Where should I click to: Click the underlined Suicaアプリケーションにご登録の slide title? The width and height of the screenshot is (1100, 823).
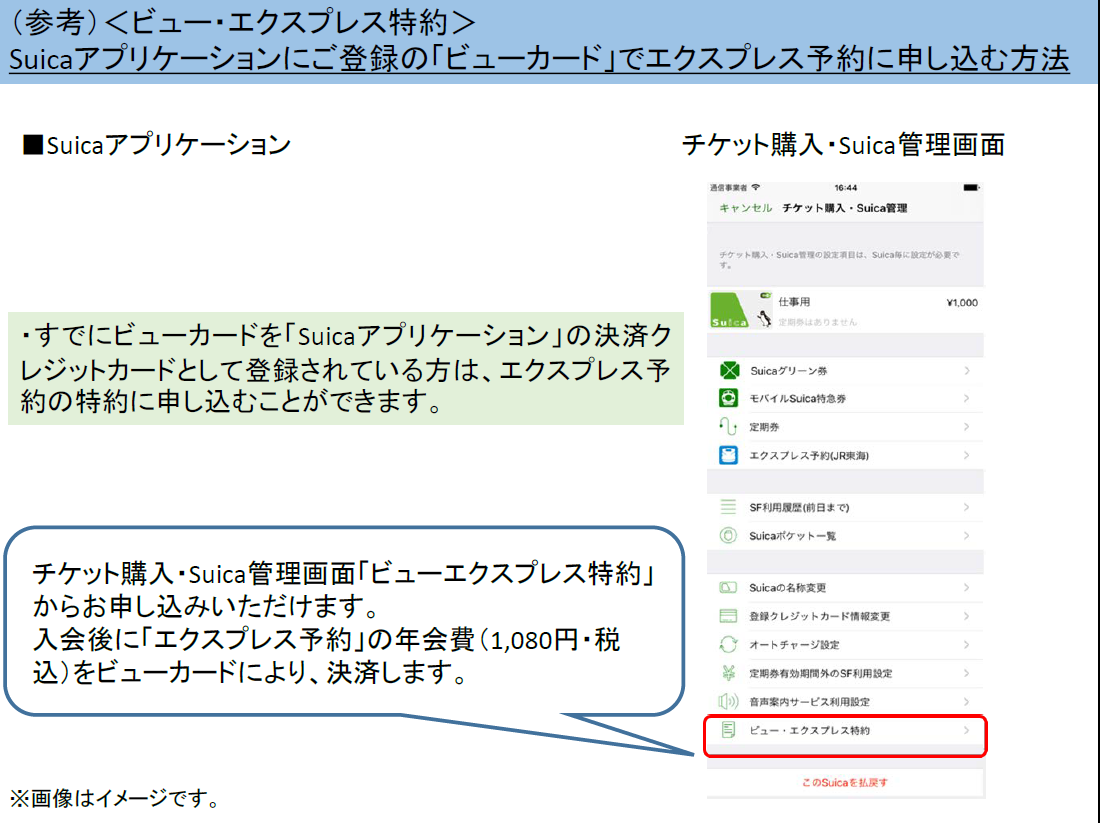click(539, 58)
